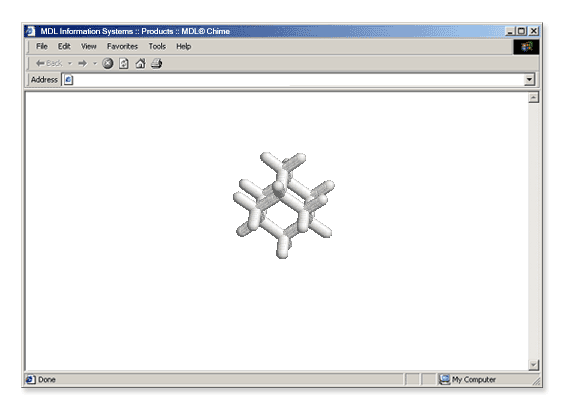Stop page loading with Stop icon
The width and height of the screenshot is (564, 411).
coord(108,64)
